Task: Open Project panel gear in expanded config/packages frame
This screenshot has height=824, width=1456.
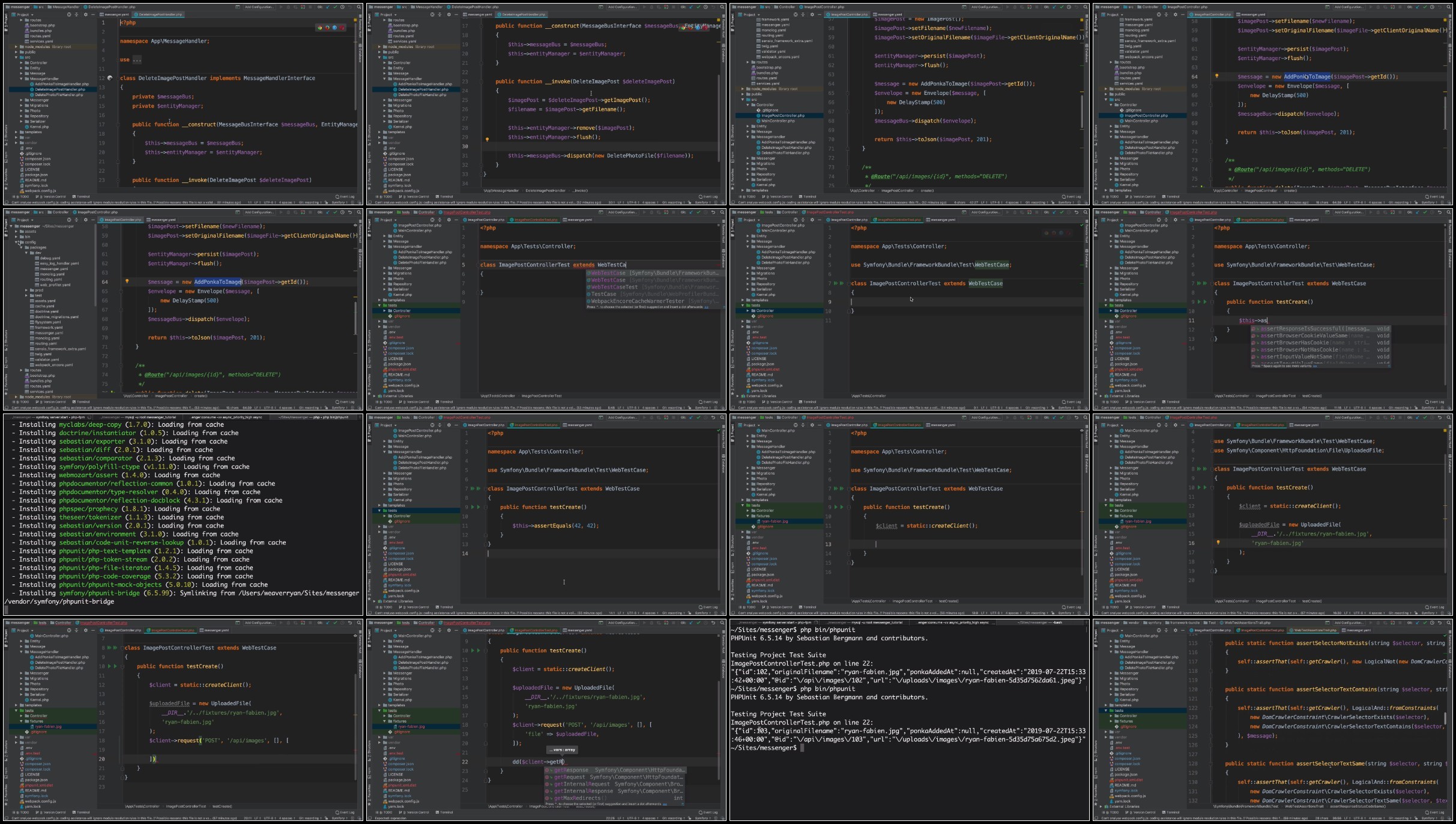Action: (x=85, y=220)
